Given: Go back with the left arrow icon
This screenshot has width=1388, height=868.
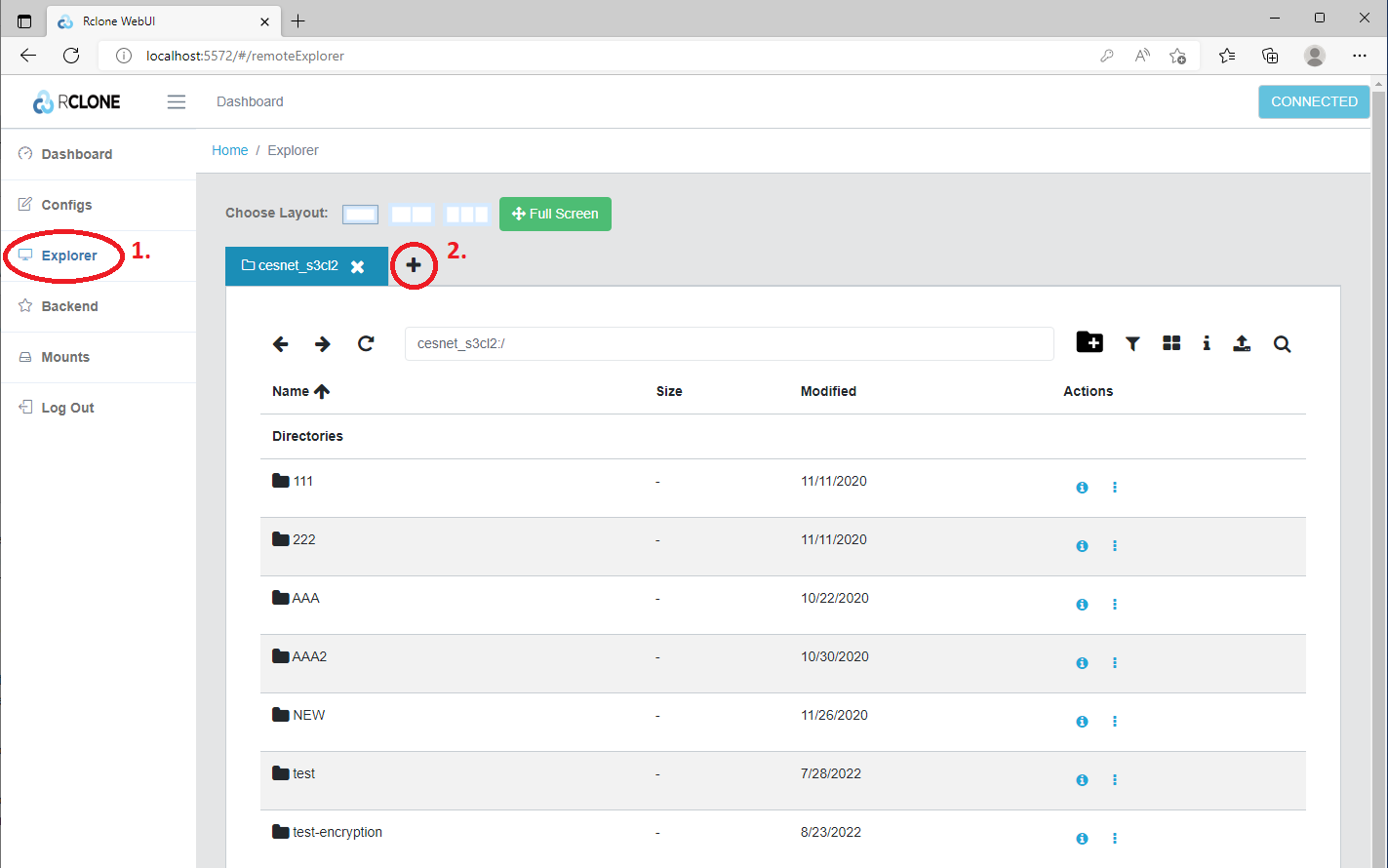Looking at the screenshot, I should pyautogui.click(x=281, y=344).
